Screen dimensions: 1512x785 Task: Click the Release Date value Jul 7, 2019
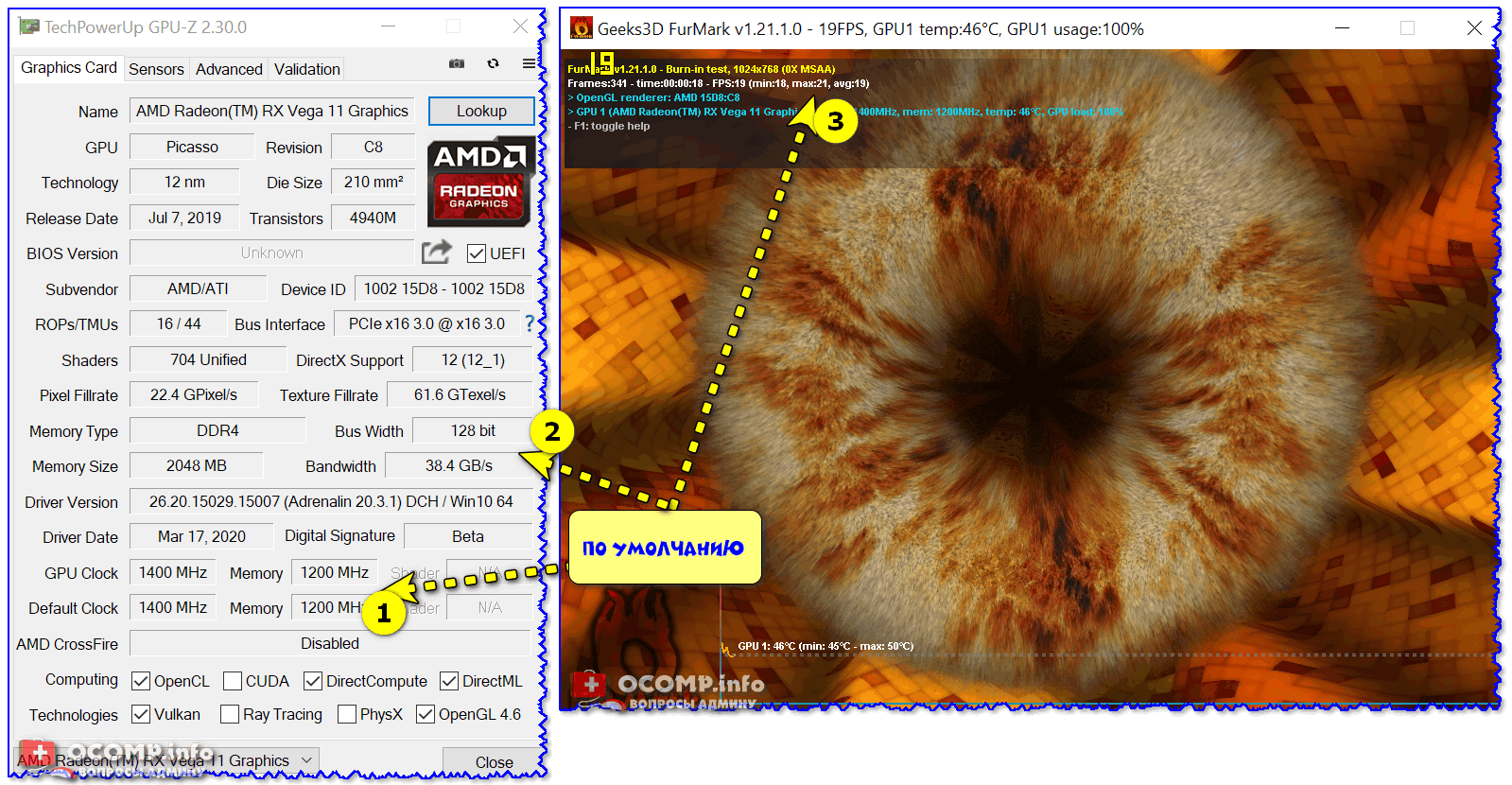click(184, 218)
